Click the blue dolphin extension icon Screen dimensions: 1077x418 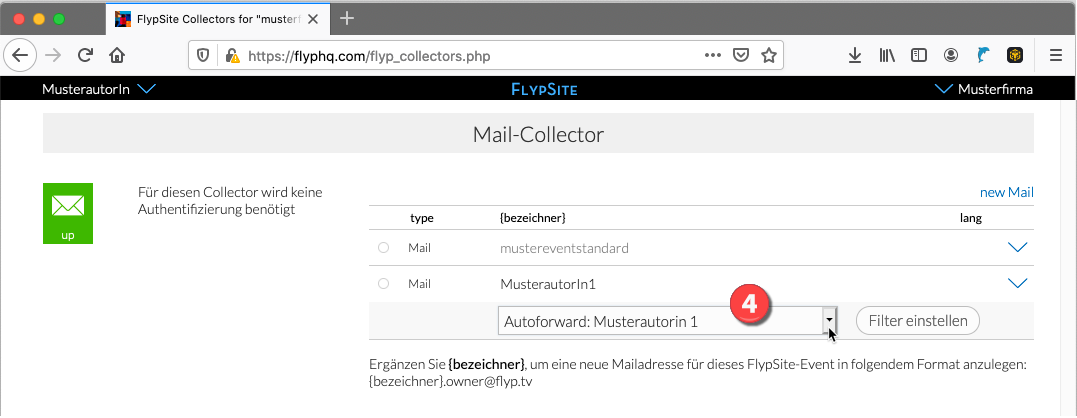[982, 56]
